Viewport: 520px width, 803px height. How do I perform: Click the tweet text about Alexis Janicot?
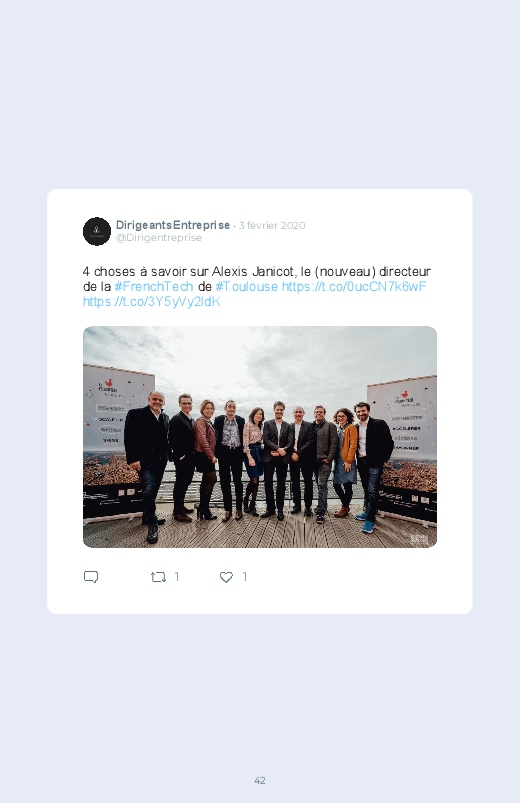point(257,271)
